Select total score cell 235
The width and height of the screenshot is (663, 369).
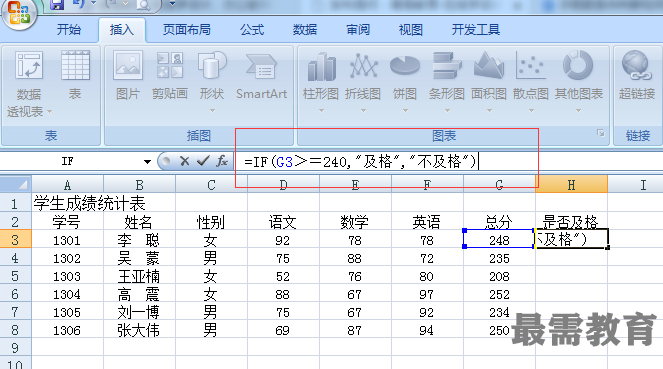click(499, 258)
